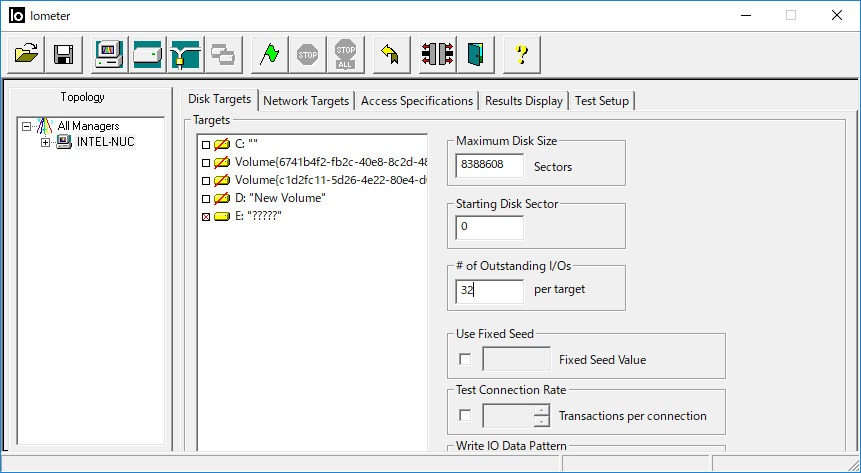This screenshot has height=473, width=861.
Task: Save the test configuration file
Action: [x=63, y=55]
